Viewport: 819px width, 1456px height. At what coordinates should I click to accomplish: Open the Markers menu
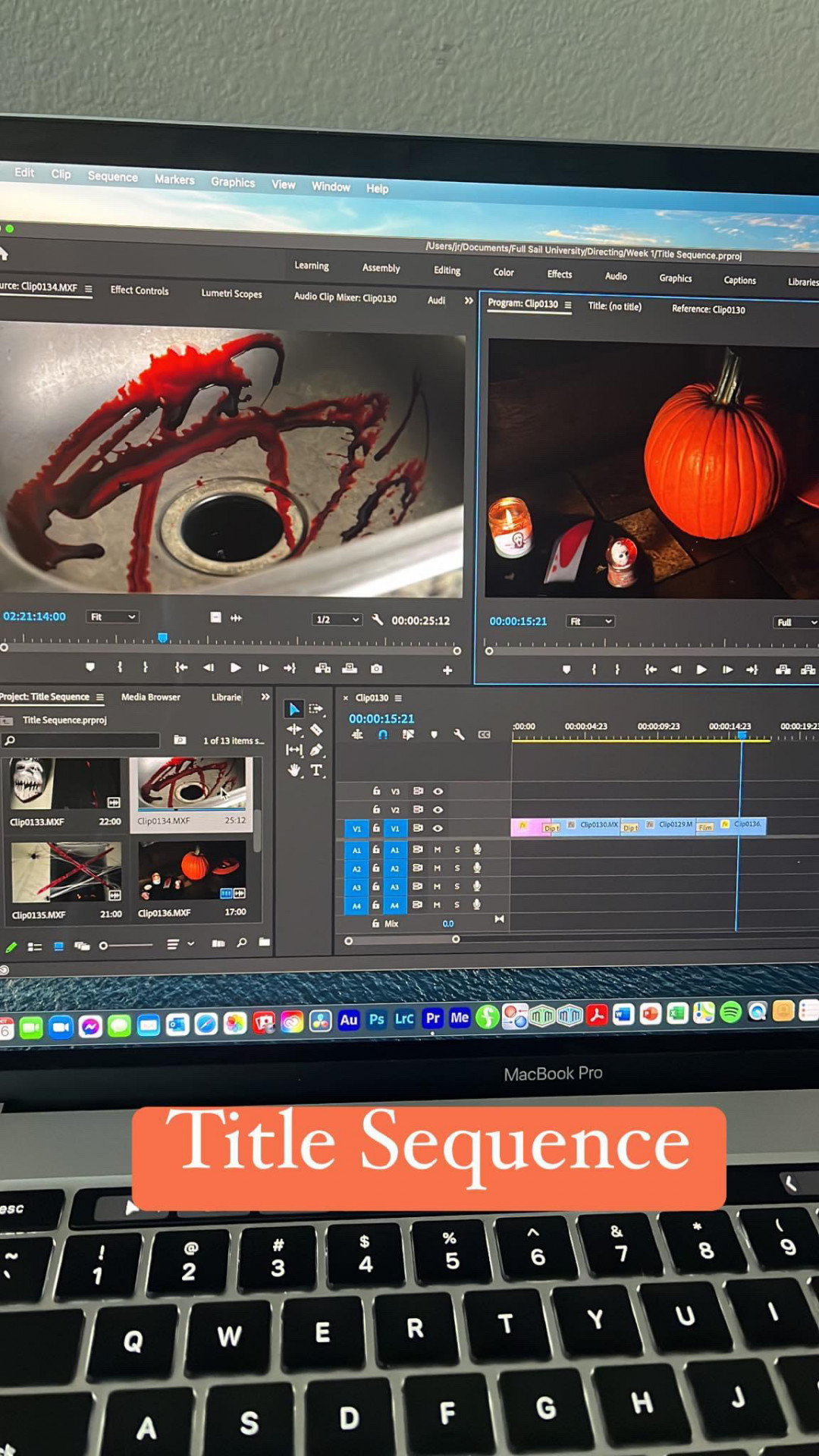[174, 180]
